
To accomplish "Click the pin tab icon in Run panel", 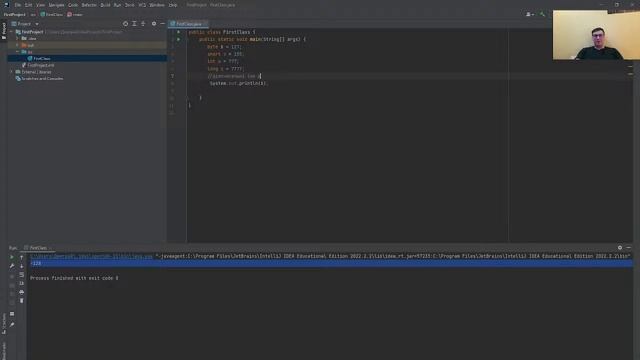I will coord(12,324).
